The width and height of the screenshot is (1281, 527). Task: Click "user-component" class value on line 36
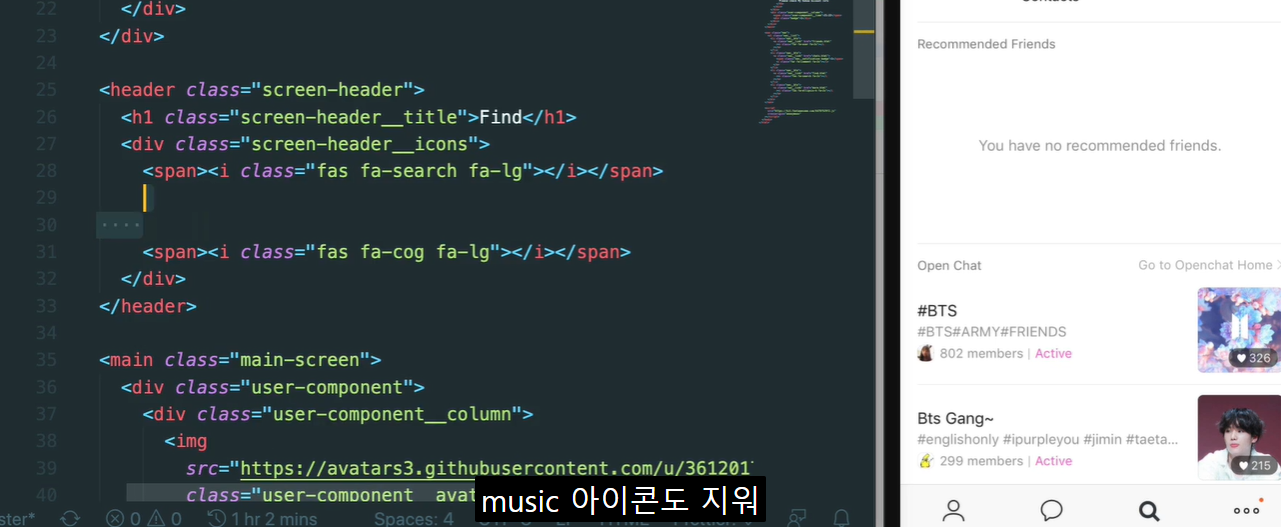tap(326, 387)
